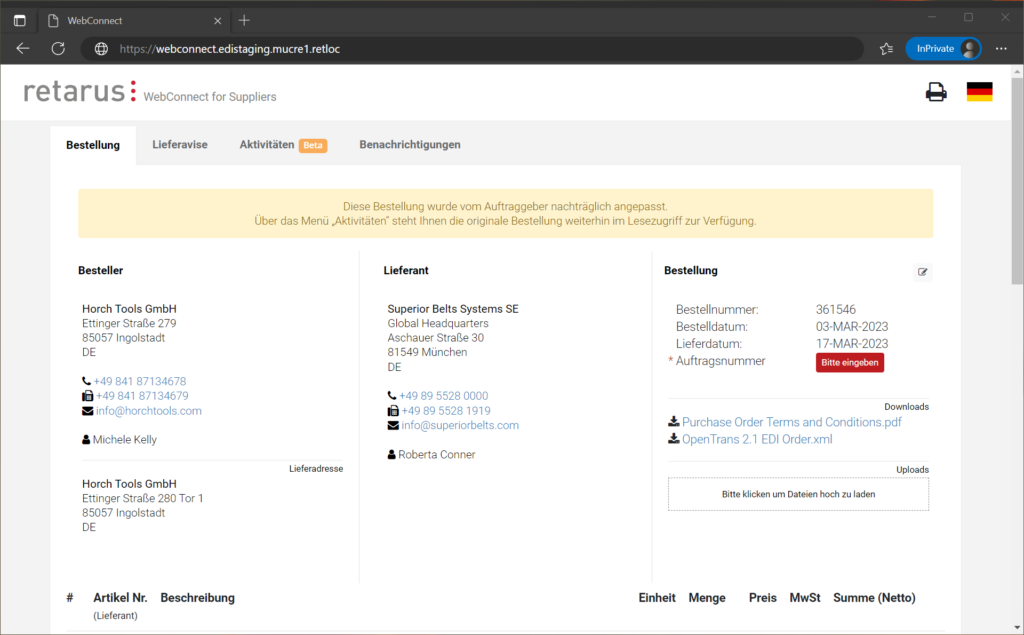Click the Beschreibung column header
This screenshot has width=1024, height=635.
tap(197, 598)
